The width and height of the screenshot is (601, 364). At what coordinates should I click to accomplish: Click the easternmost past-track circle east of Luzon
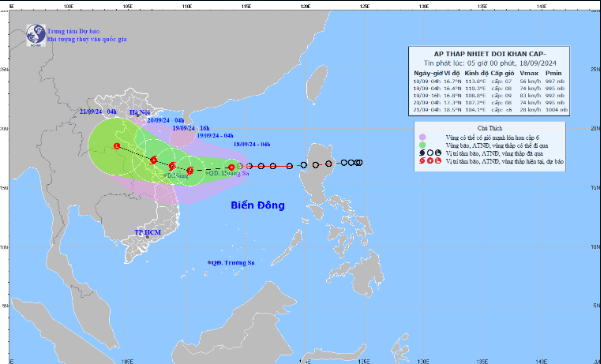(359, 162)
